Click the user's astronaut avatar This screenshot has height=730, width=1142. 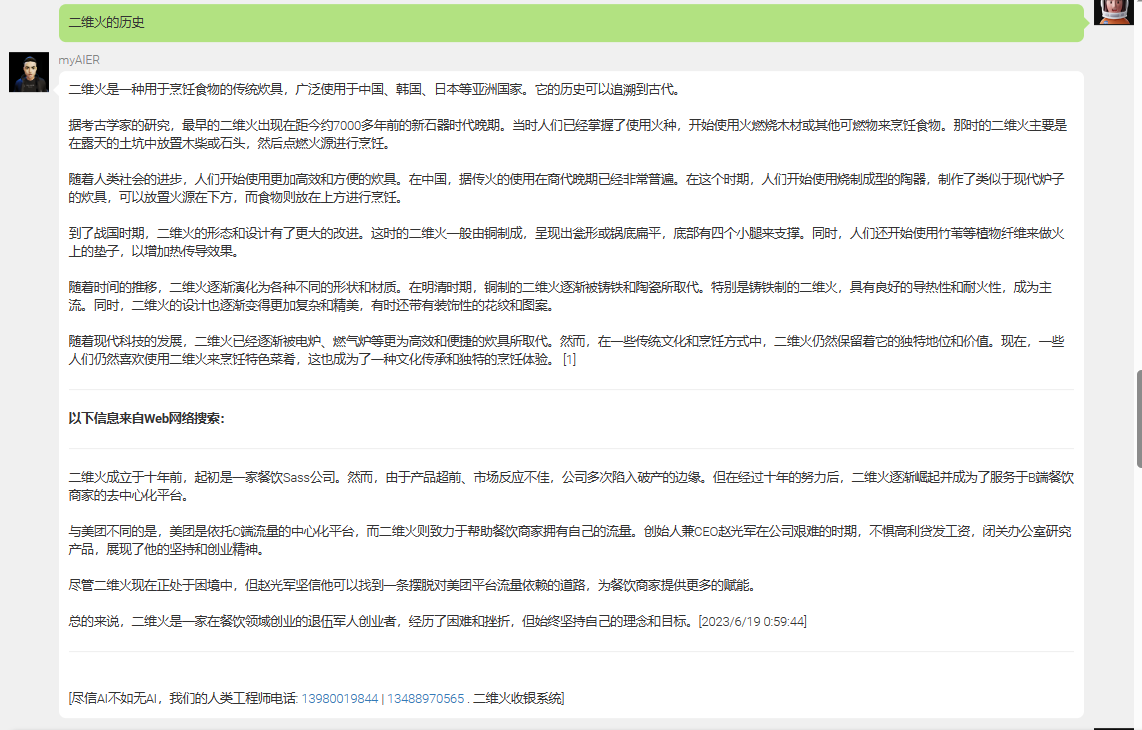coord(1114,12)
